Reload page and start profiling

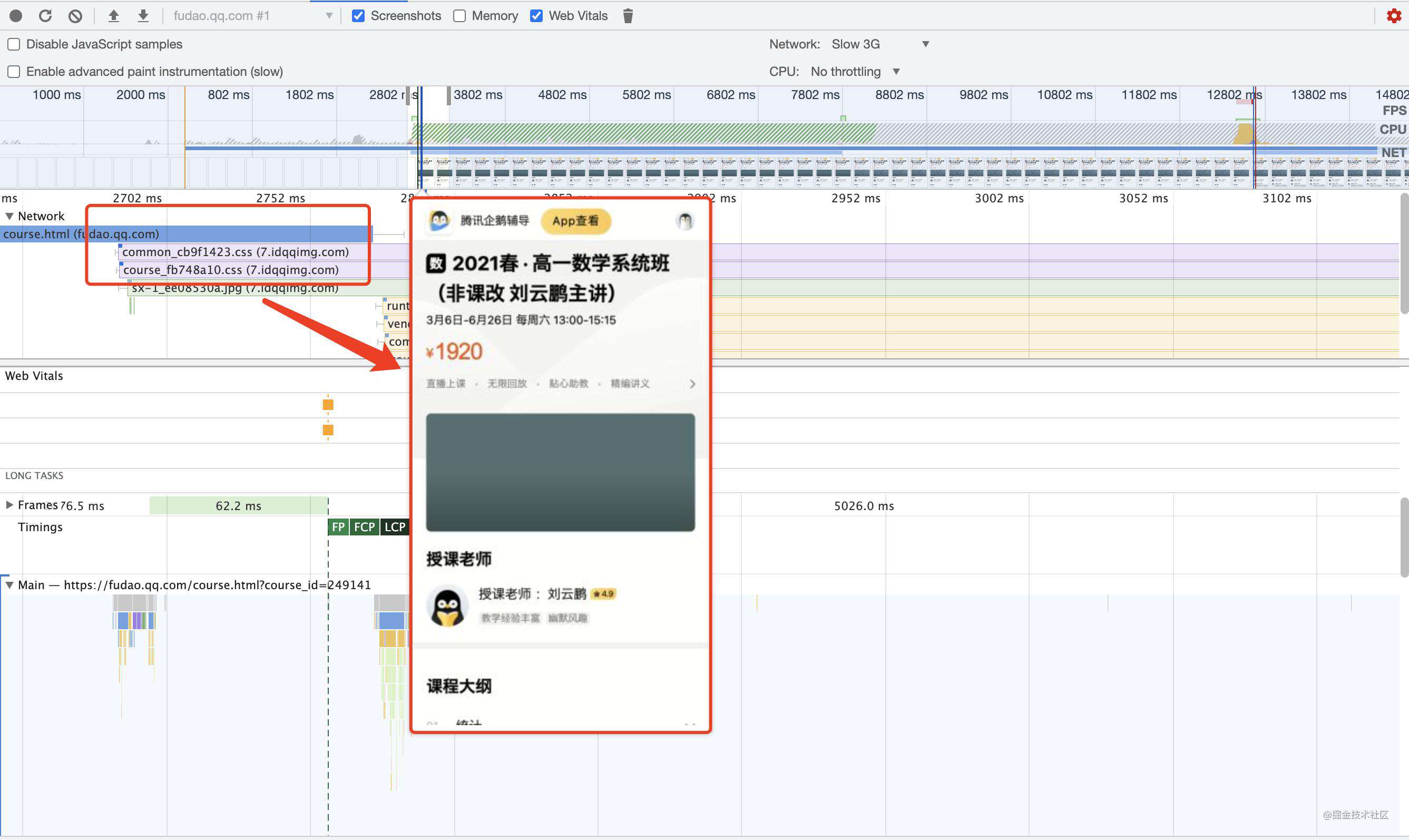[x=45, y=16]
